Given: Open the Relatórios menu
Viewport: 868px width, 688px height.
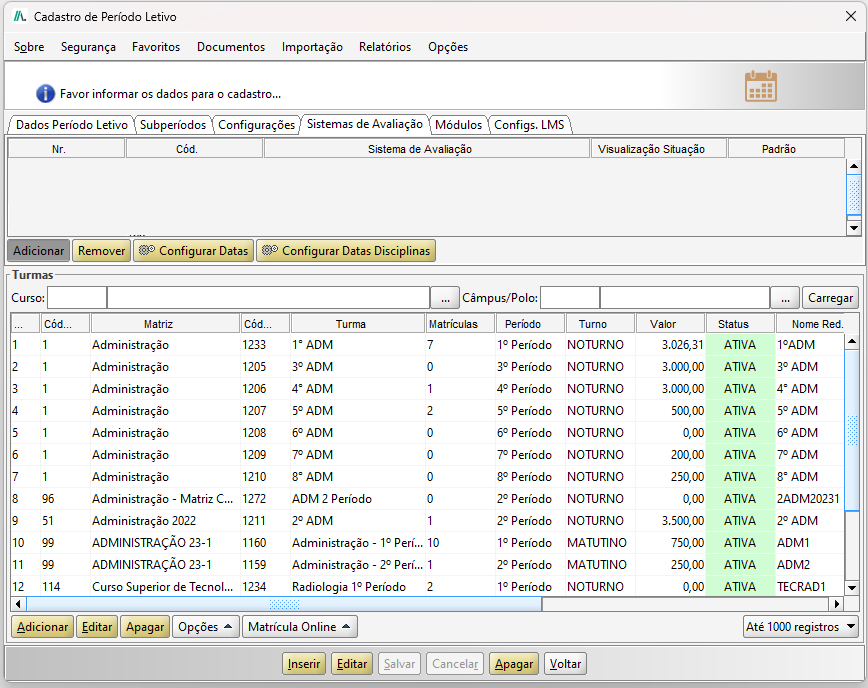Looking at the screenshot, I should pos(385,47).
